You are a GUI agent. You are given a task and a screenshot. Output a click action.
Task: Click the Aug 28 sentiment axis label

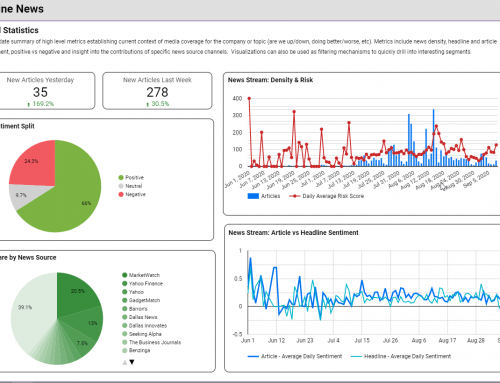[x=476, y=340]
